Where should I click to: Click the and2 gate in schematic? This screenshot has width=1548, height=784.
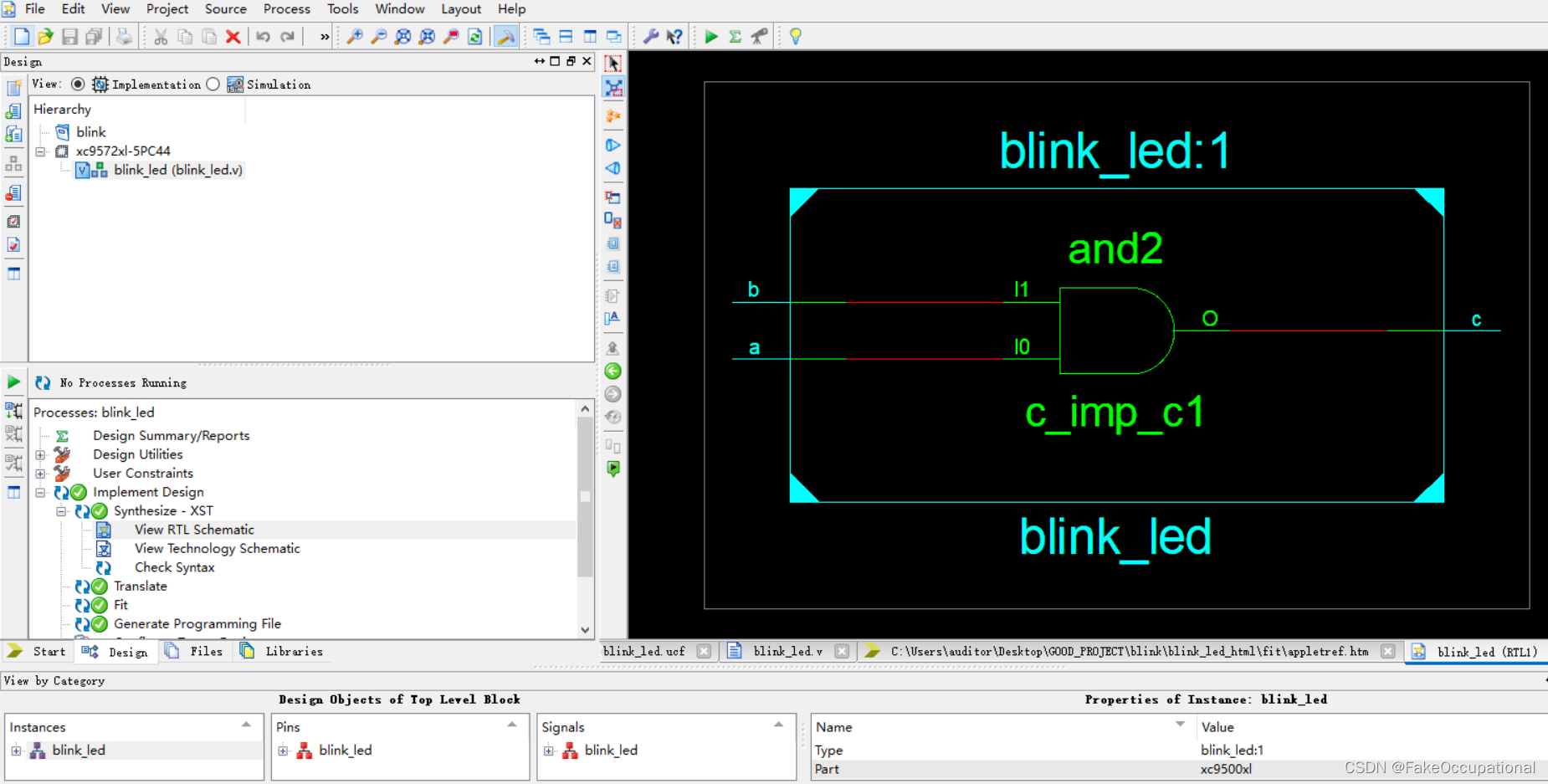1117,331
